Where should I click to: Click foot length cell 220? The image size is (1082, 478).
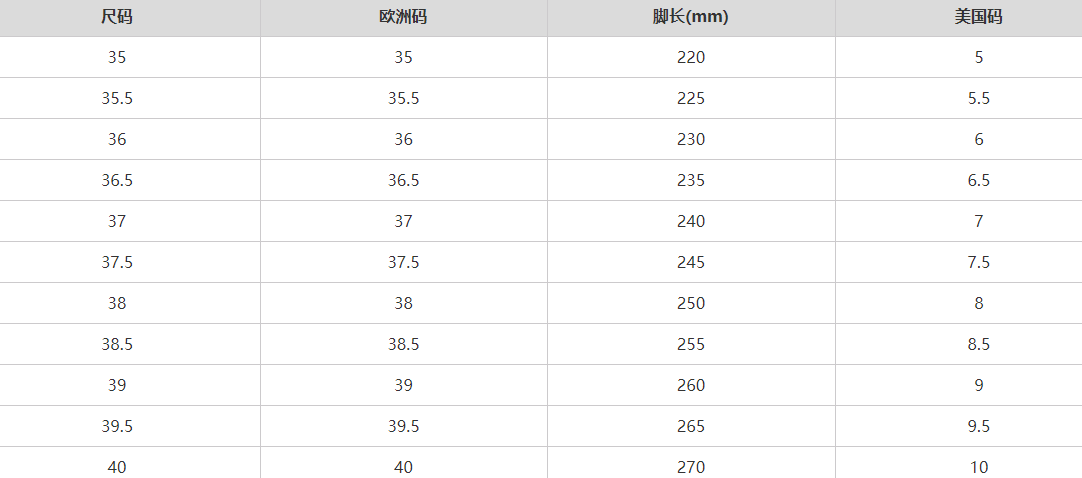691,57
